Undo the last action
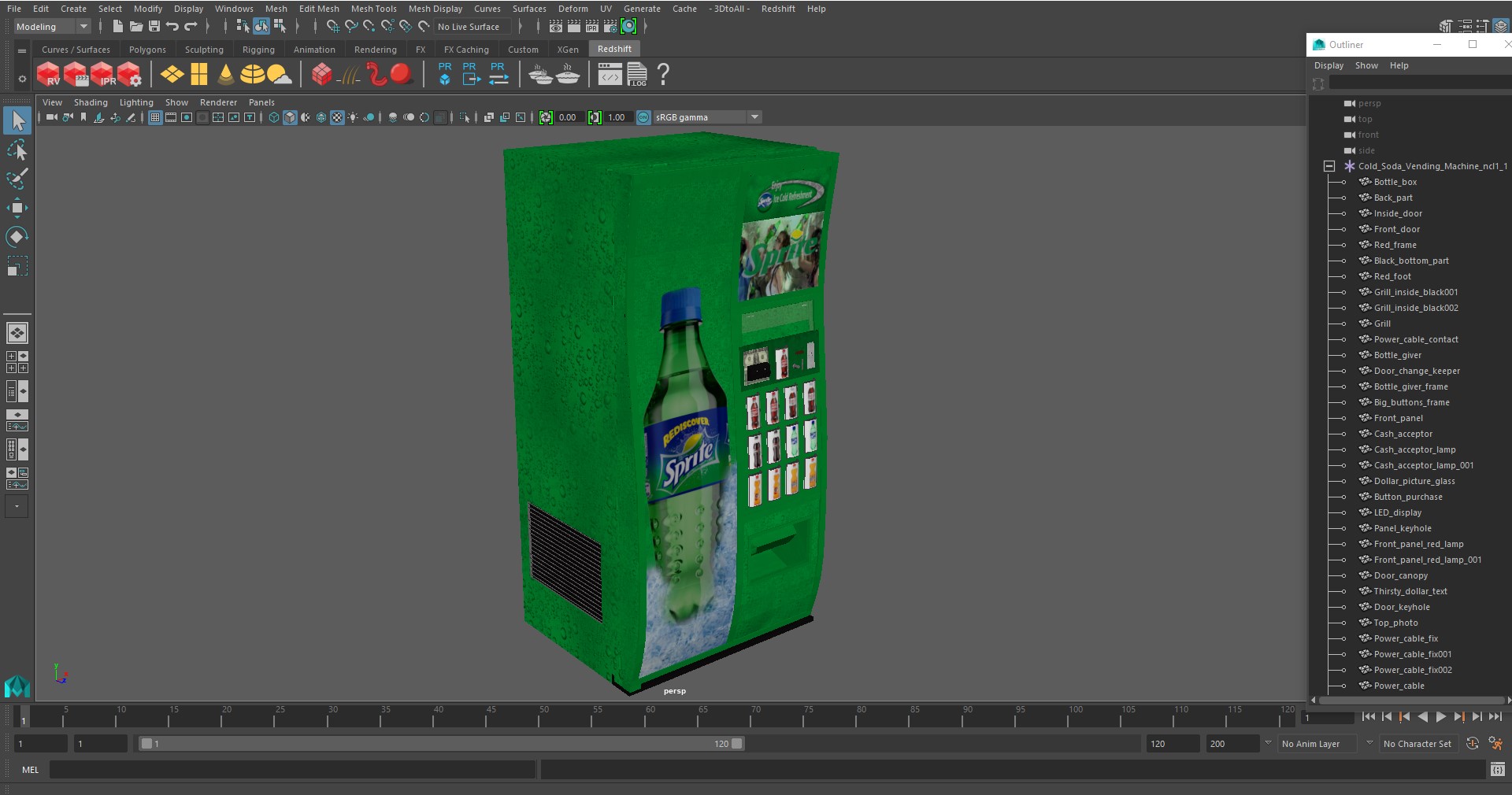Screen dimensions: 1512x795 [172, 26]
